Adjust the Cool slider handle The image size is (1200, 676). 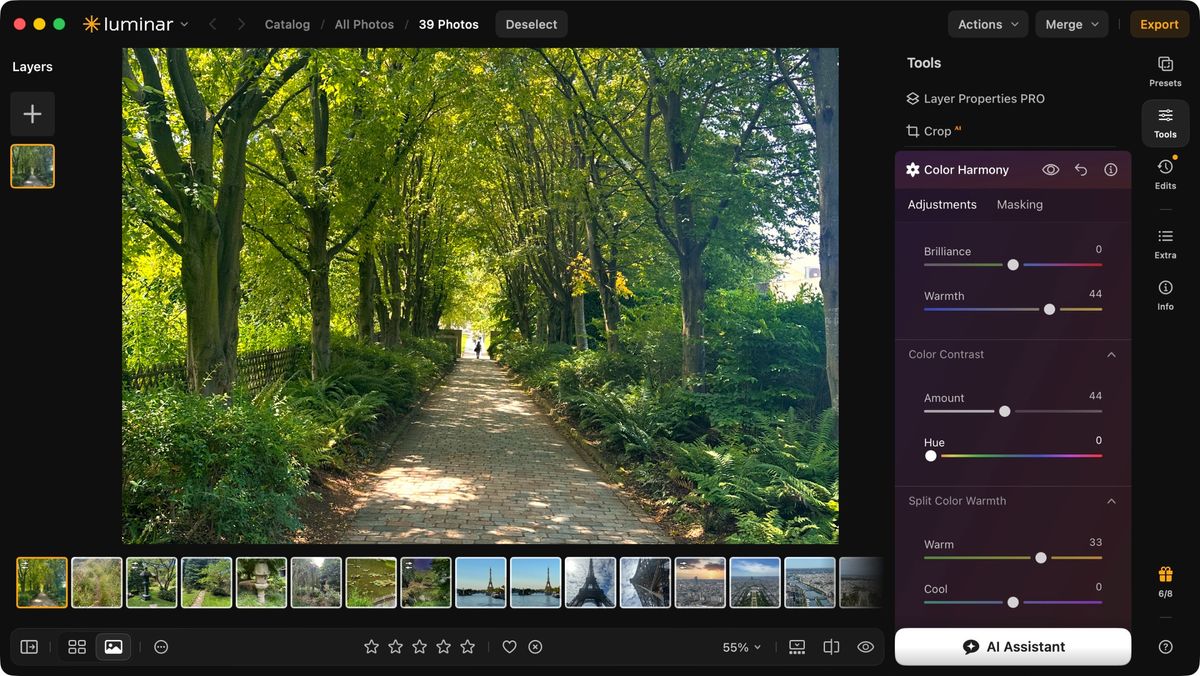click(x=1013, y=602)
